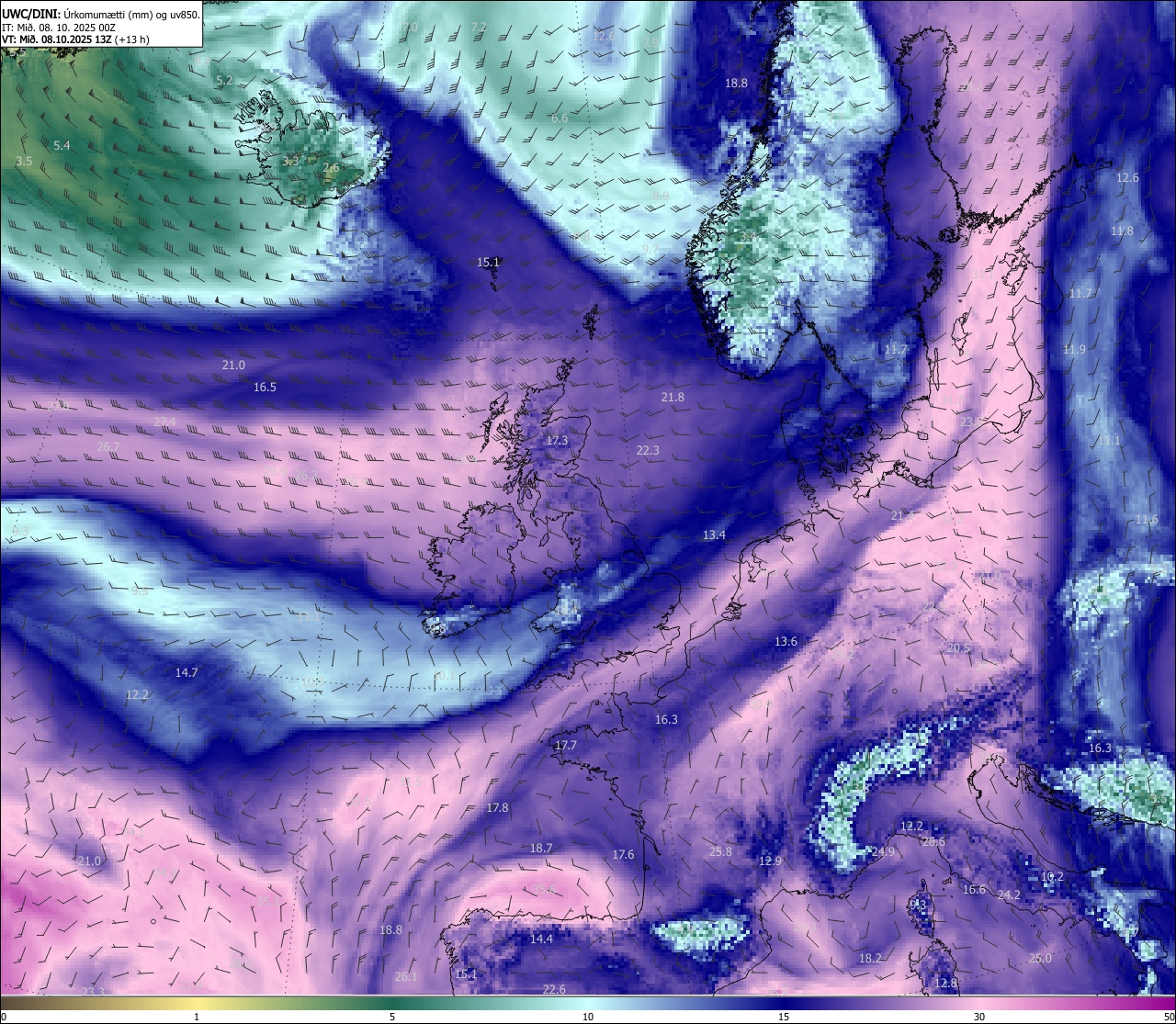Select the 17.8 value in Bay of Biscay
1176x1024 pixels.
497,807
